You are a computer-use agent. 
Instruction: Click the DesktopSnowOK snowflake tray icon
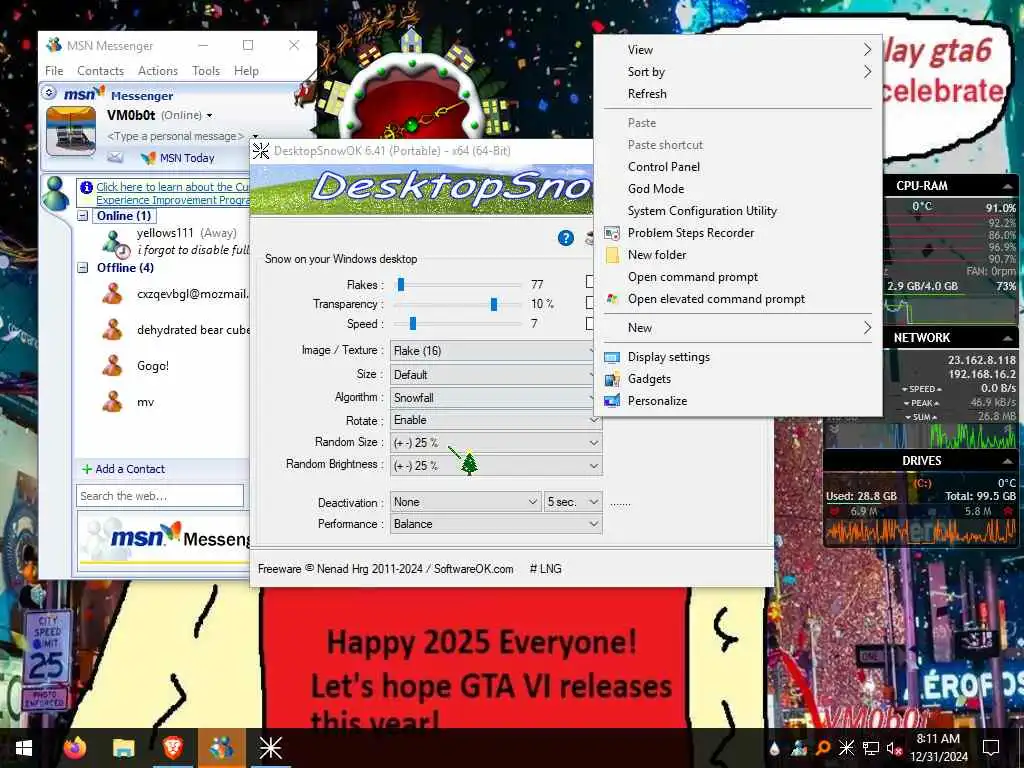point(846,748)
